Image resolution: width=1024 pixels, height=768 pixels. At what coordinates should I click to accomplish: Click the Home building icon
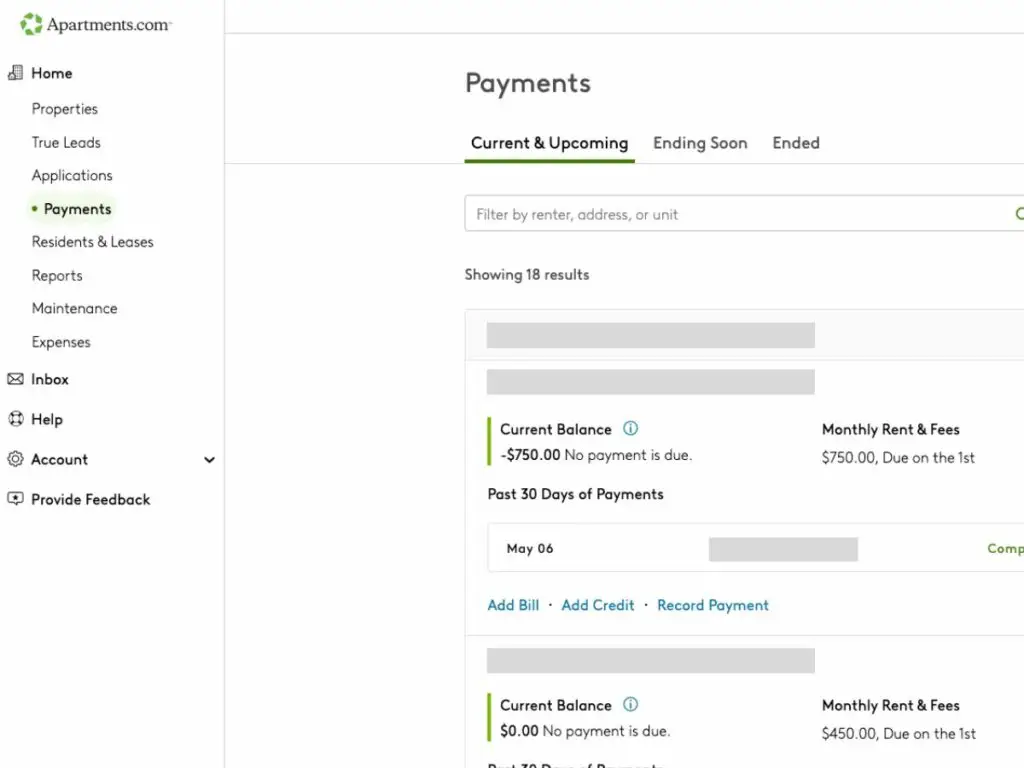15,72
